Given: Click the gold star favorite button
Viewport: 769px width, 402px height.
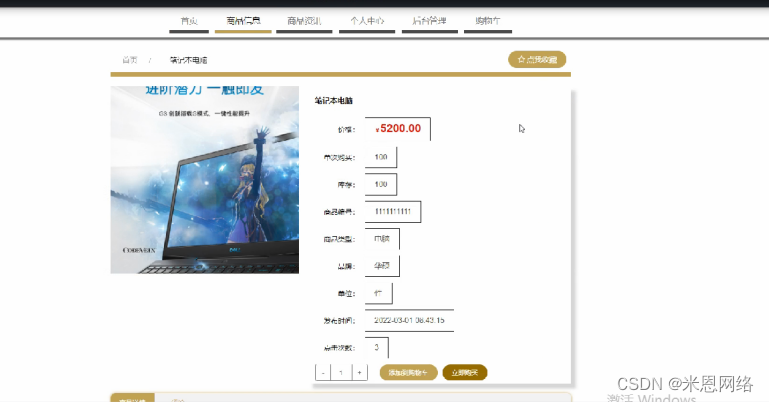Looking at the screenshot, I should pyautogui.click(x=537, y=59).
